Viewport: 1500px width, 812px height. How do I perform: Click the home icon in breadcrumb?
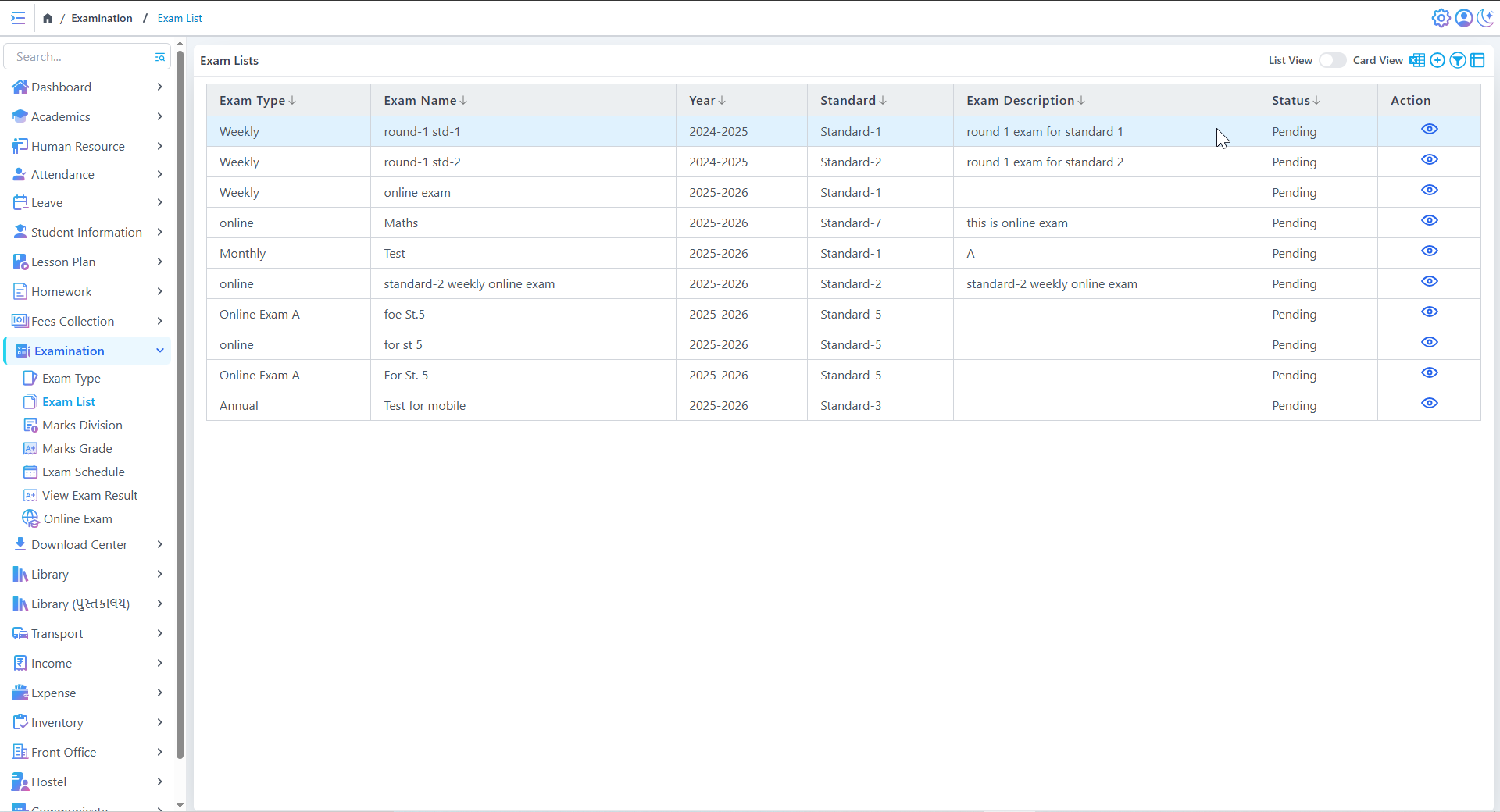point(48,18)
